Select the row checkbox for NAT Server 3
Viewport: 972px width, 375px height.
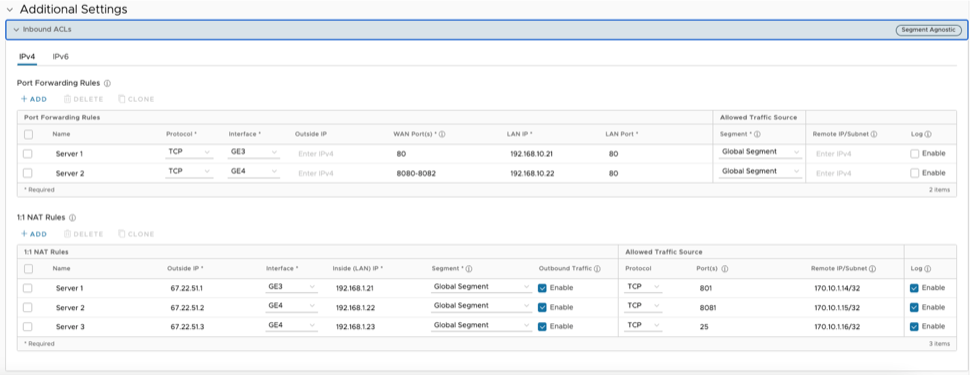coord(28,327)
